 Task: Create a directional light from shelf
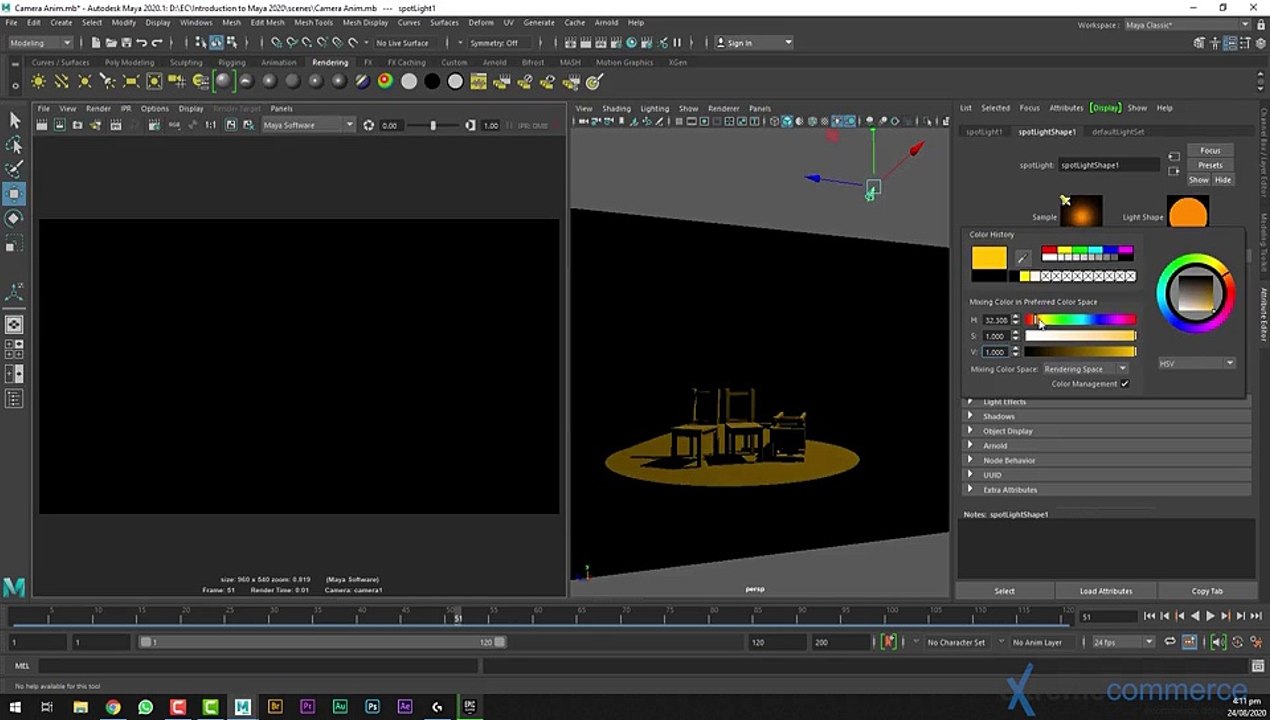click(62, 82)
